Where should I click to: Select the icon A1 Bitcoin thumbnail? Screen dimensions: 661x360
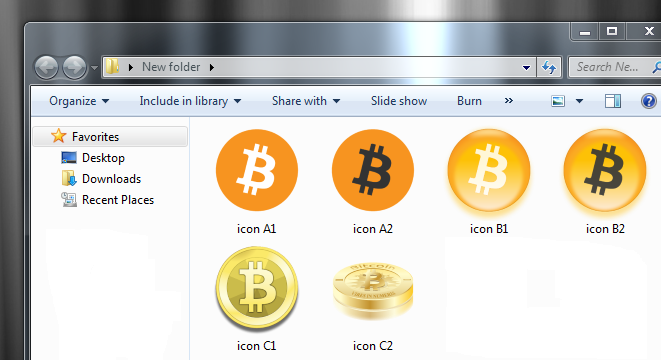257,170
